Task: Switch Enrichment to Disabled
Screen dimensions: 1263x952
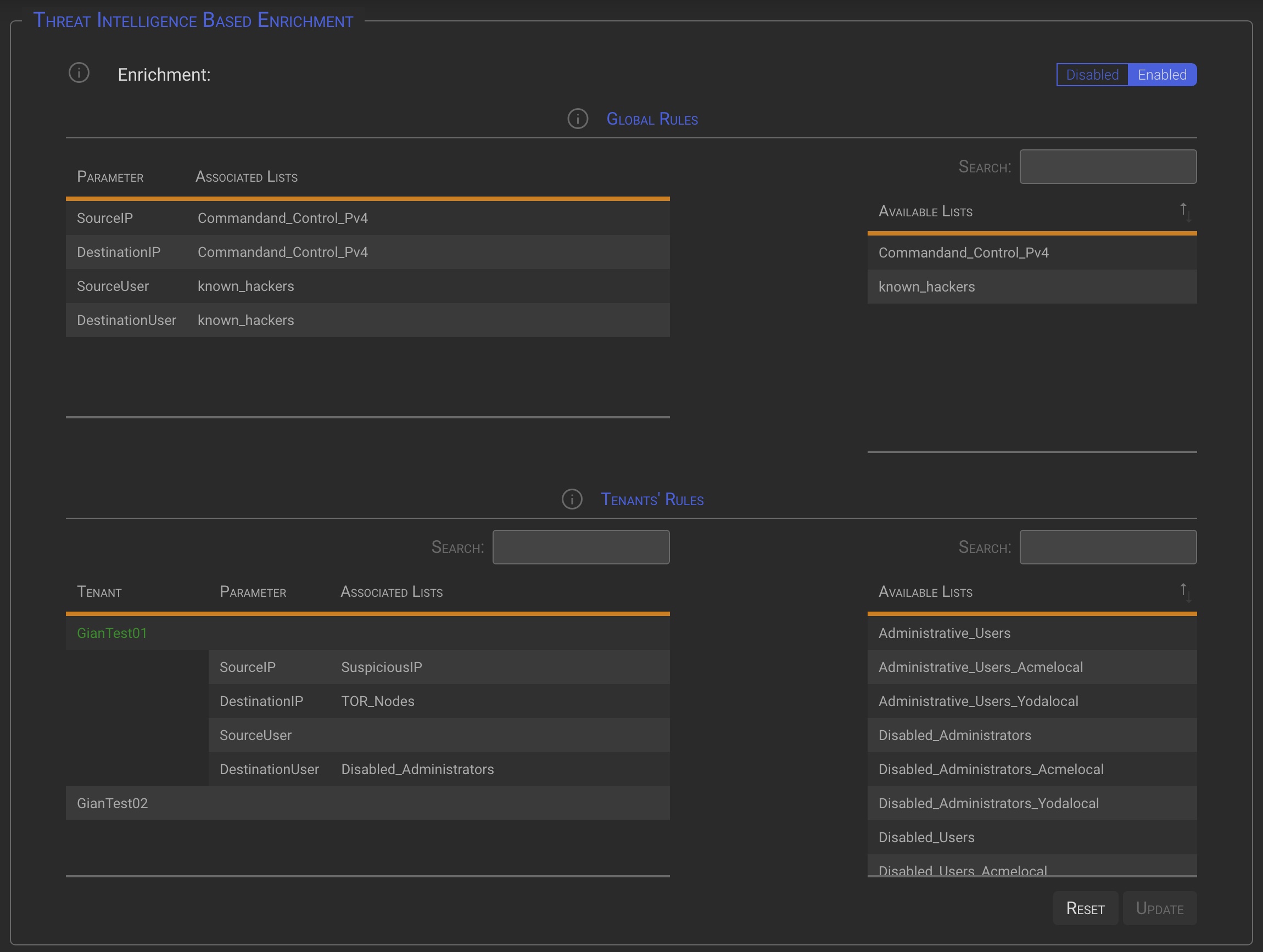Action: [x=1092, y=75]
